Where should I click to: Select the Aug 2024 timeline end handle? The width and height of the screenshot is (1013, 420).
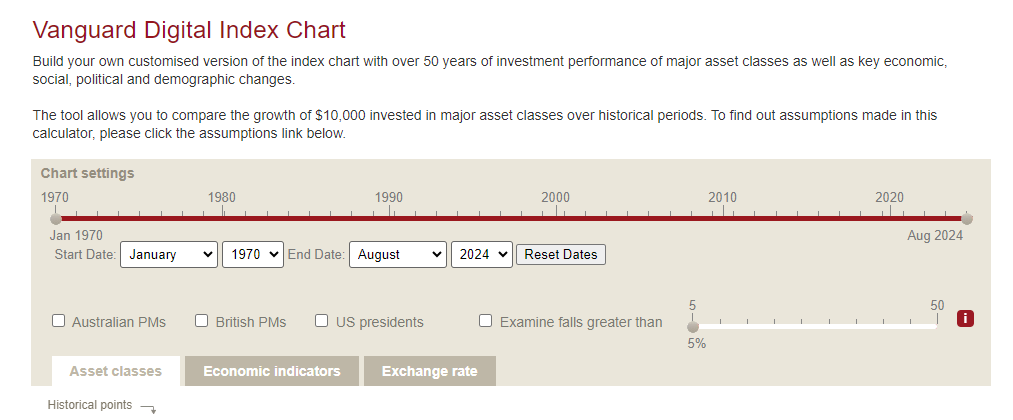click(x=966, y=218)
